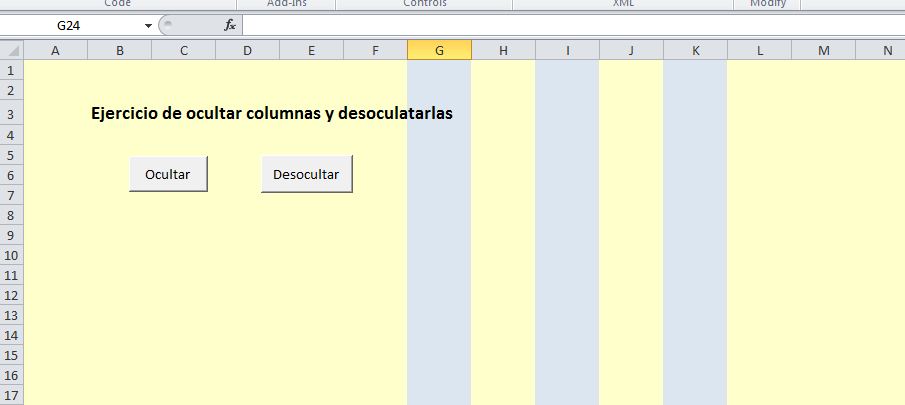Image resolution: width=905 pixels, height=405 pixels.
Task: Select row 17 header
Action: pyautogui.click(x=11, y=395)
